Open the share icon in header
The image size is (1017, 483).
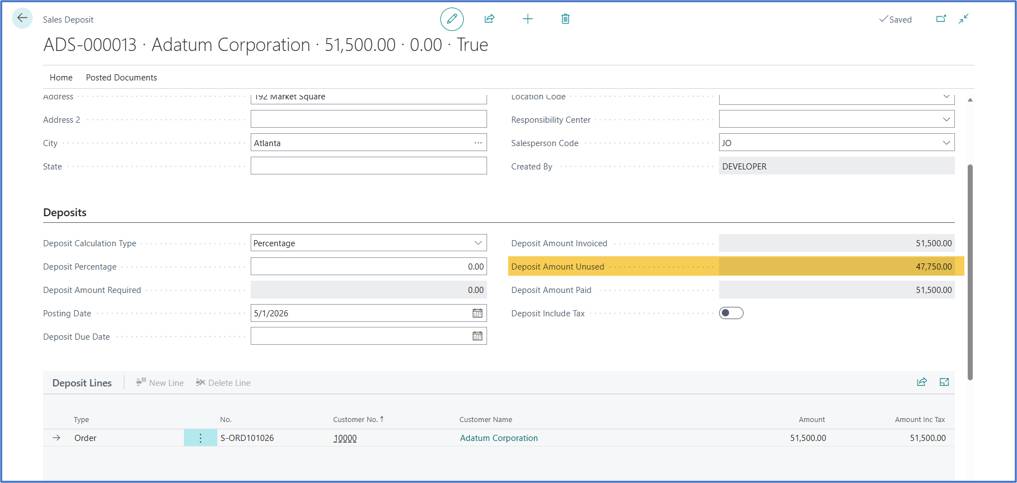click(x=490, y=19)
